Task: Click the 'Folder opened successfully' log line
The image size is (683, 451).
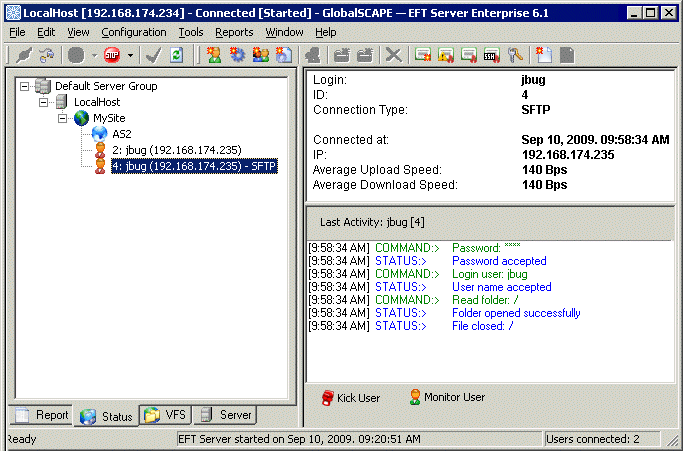Action: pos(516,313)
